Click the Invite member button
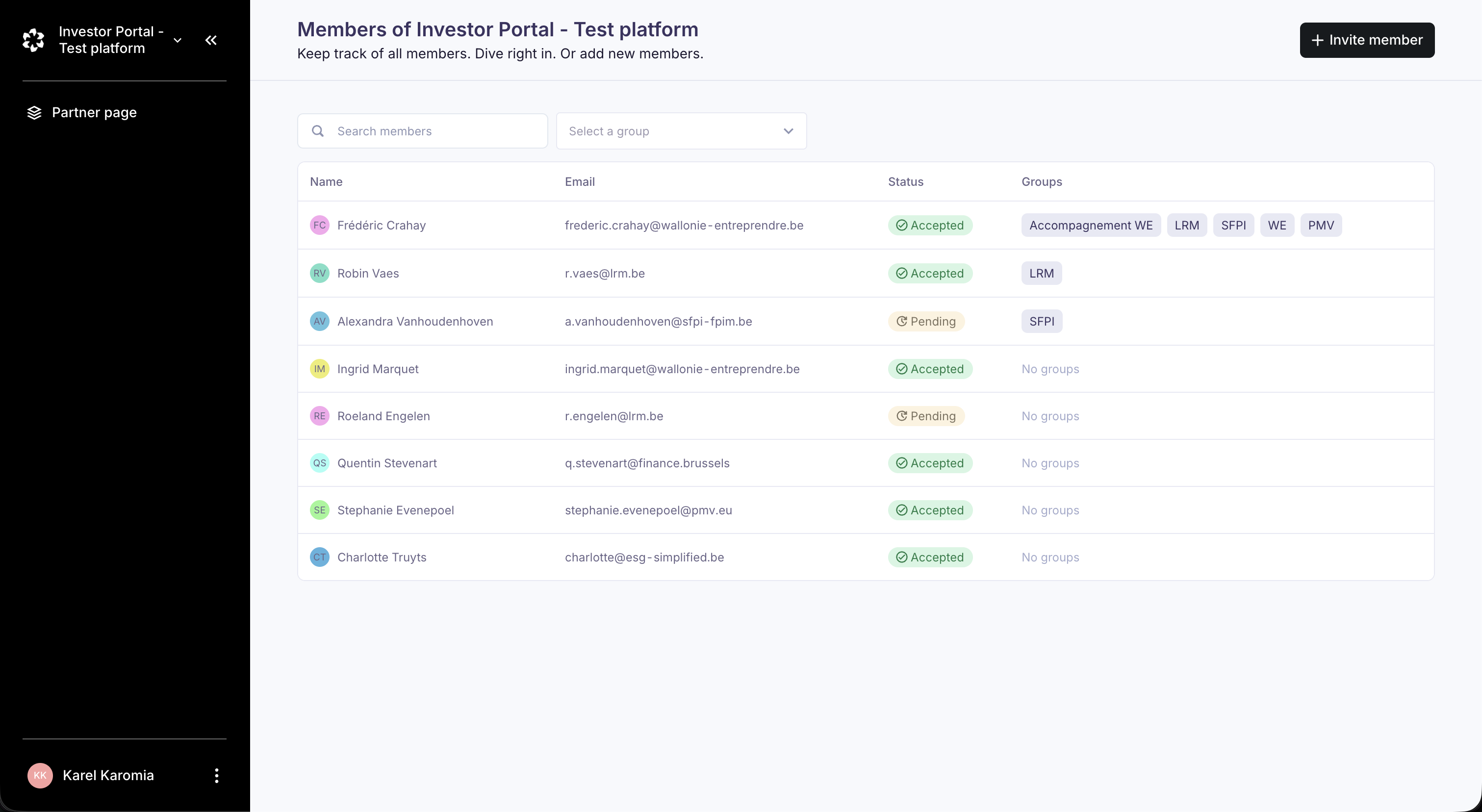Image resolution: width=1482 pixels, height=812 pixels. pos(1367,40)
